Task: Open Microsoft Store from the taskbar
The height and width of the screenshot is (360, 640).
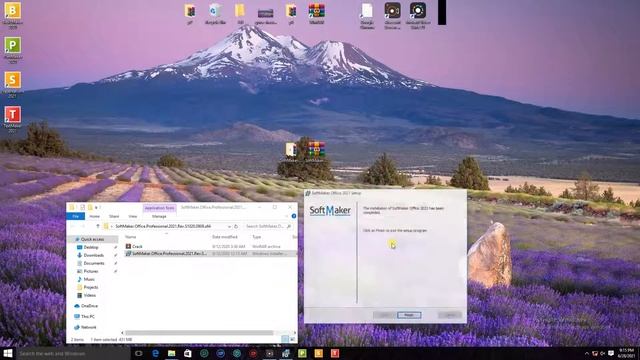Action: pyautogui.click(x=188, y=353)
